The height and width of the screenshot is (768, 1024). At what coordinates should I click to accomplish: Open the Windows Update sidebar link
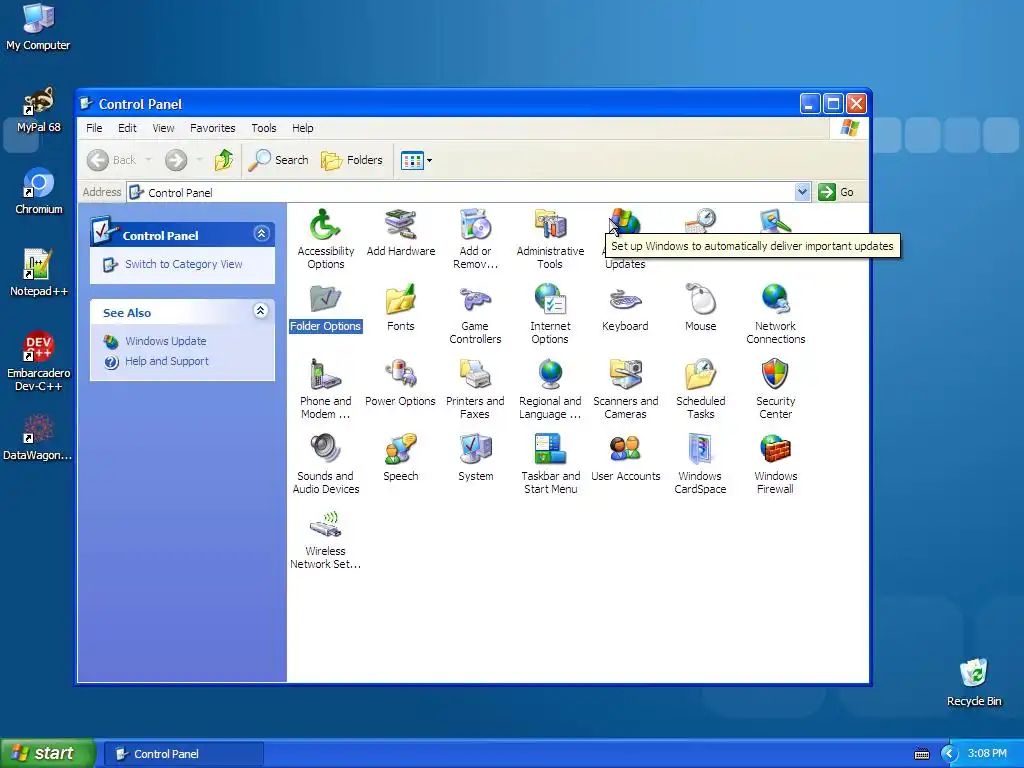(x=165, y=341)
